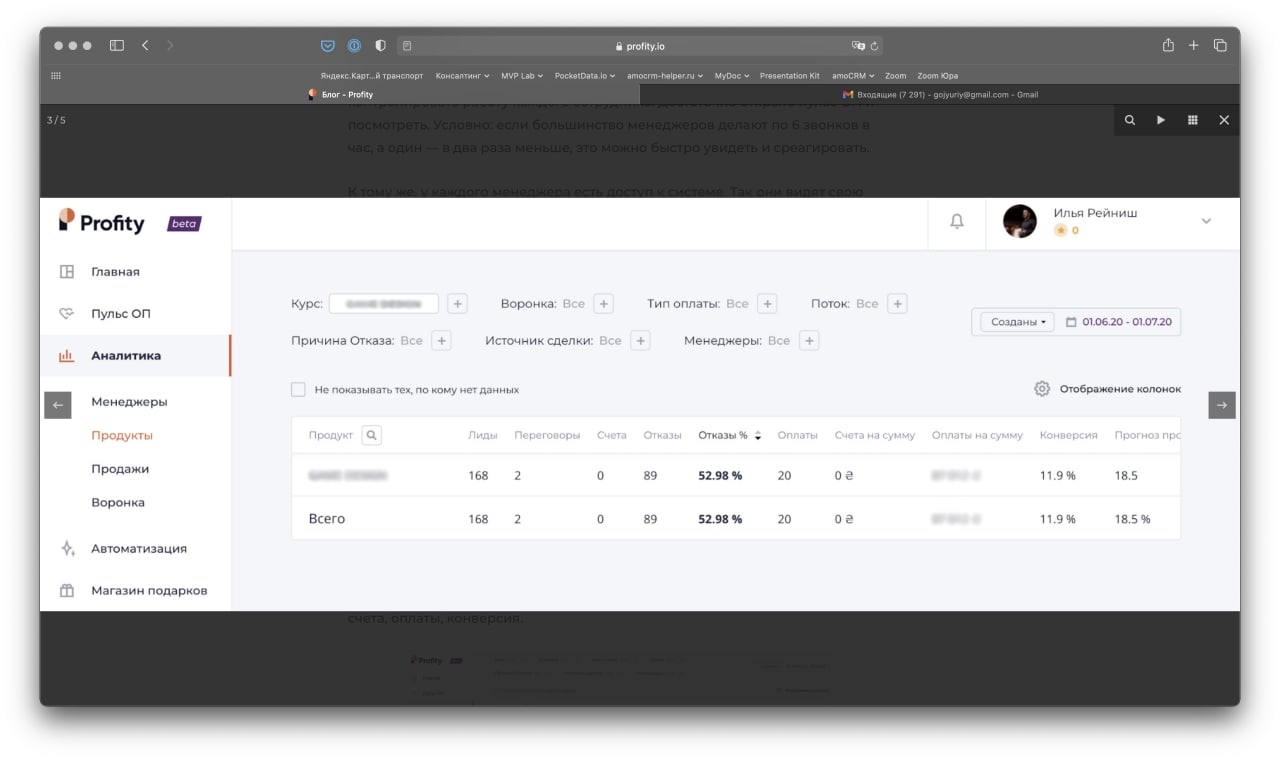The height and width of the screenshot is (759, 1280).
Task: Go to previous image with left arrow
Action: [x=58, y=405]
